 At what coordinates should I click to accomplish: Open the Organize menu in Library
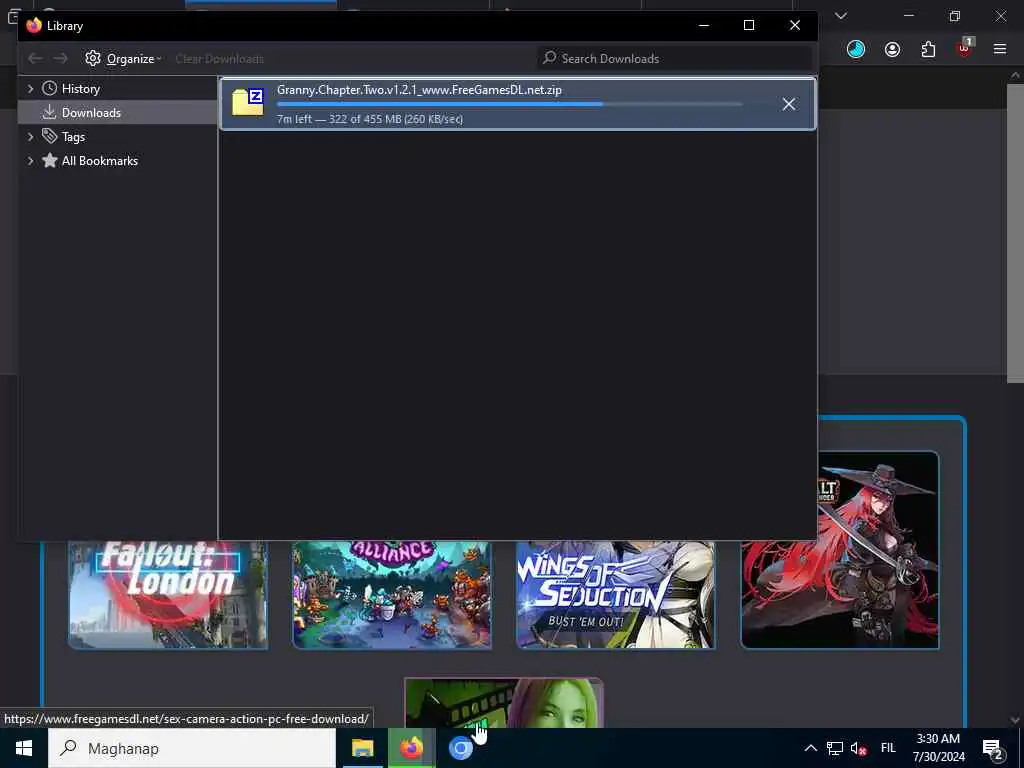(123, 59)
